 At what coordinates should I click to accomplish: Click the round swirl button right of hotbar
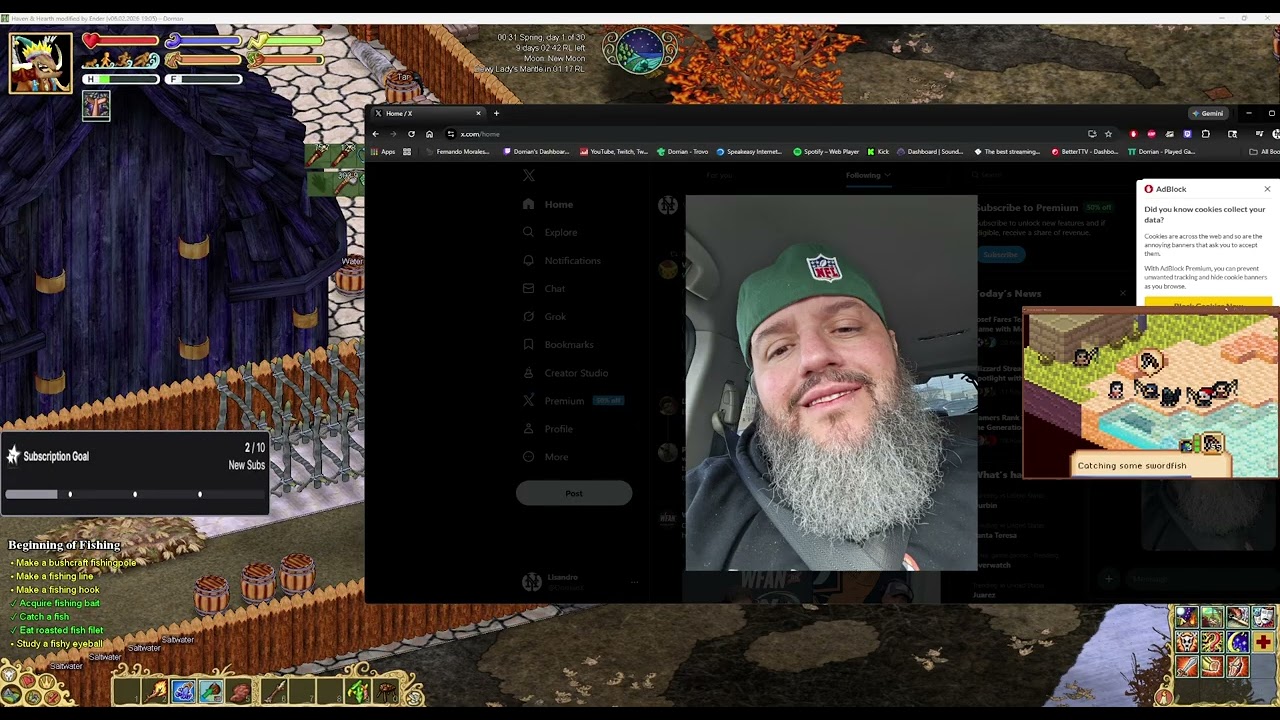pos(414,698)
